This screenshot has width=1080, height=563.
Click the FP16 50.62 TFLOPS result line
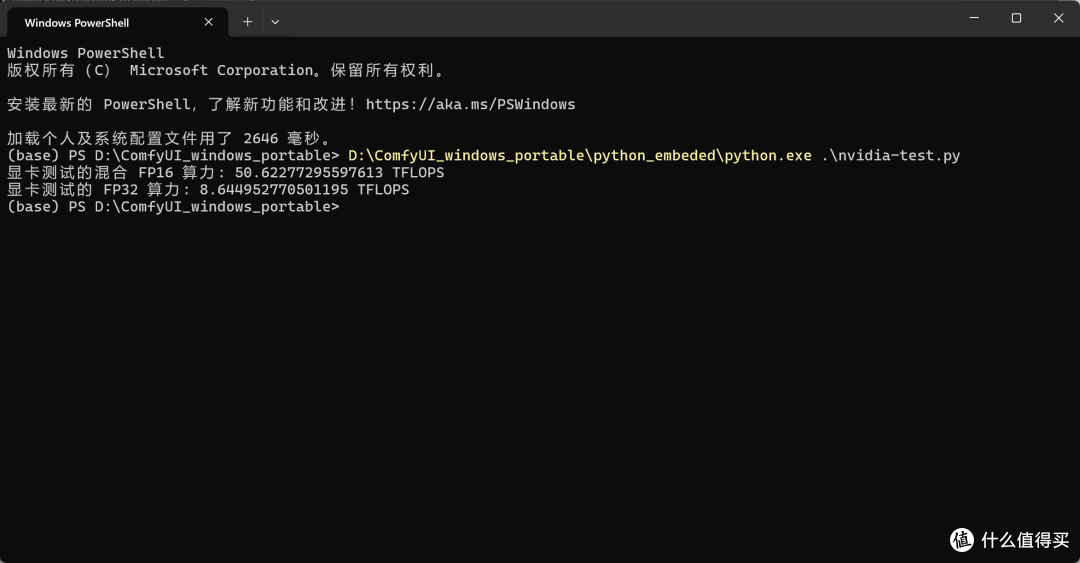[225, 172]
